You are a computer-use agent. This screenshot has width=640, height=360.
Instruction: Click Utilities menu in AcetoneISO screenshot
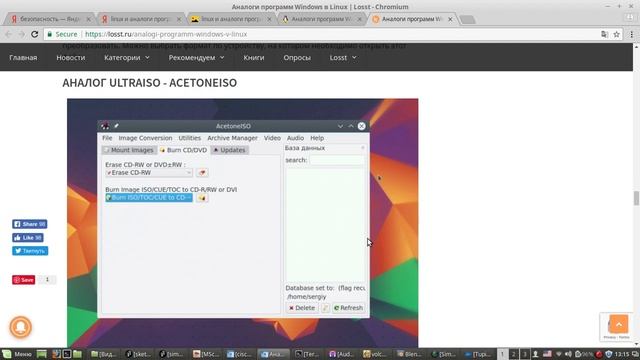tap(190, 138)
